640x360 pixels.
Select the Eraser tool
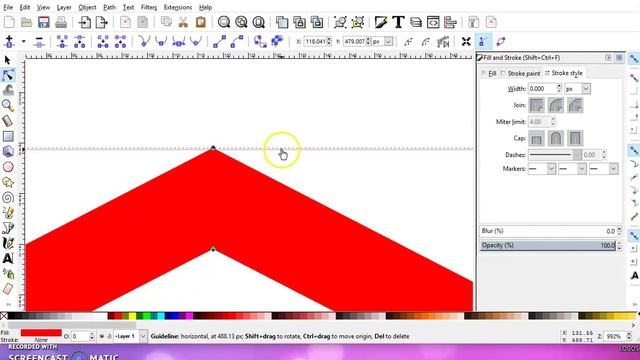coord(8,289)
